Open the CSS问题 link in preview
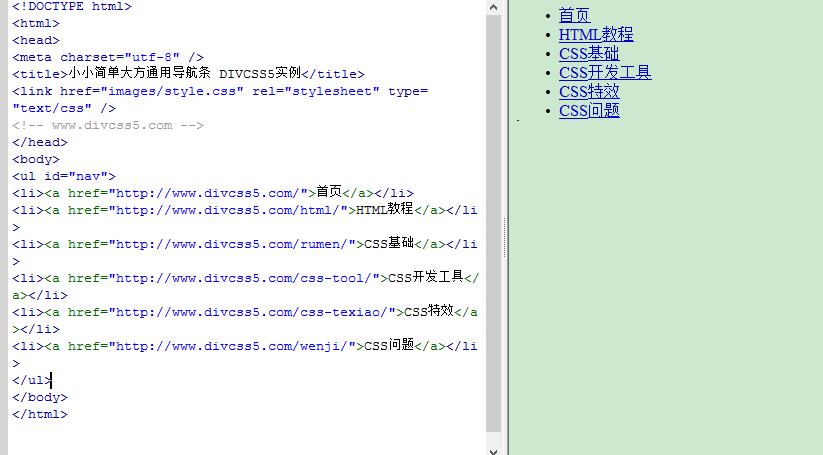 [x=589, y=110]
